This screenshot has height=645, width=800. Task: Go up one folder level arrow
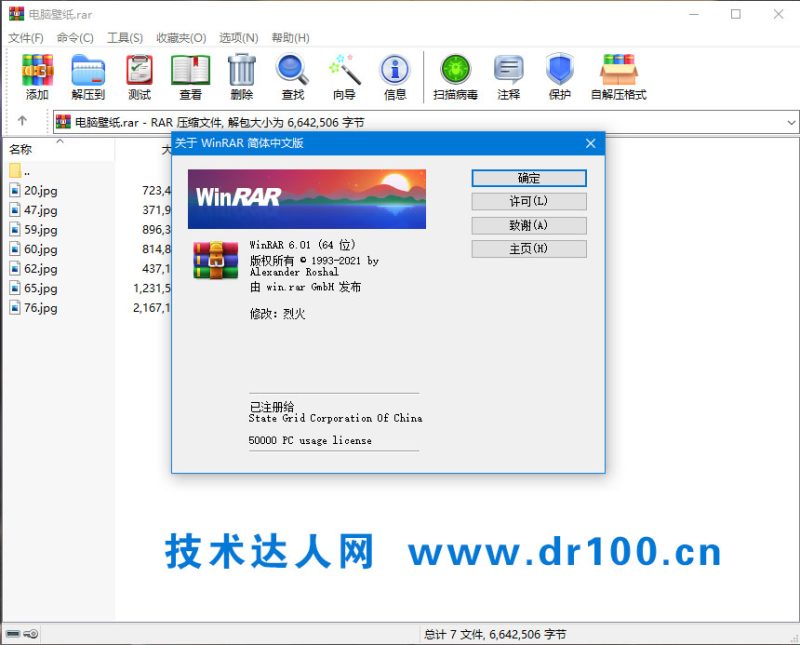[x=22, y=121]
